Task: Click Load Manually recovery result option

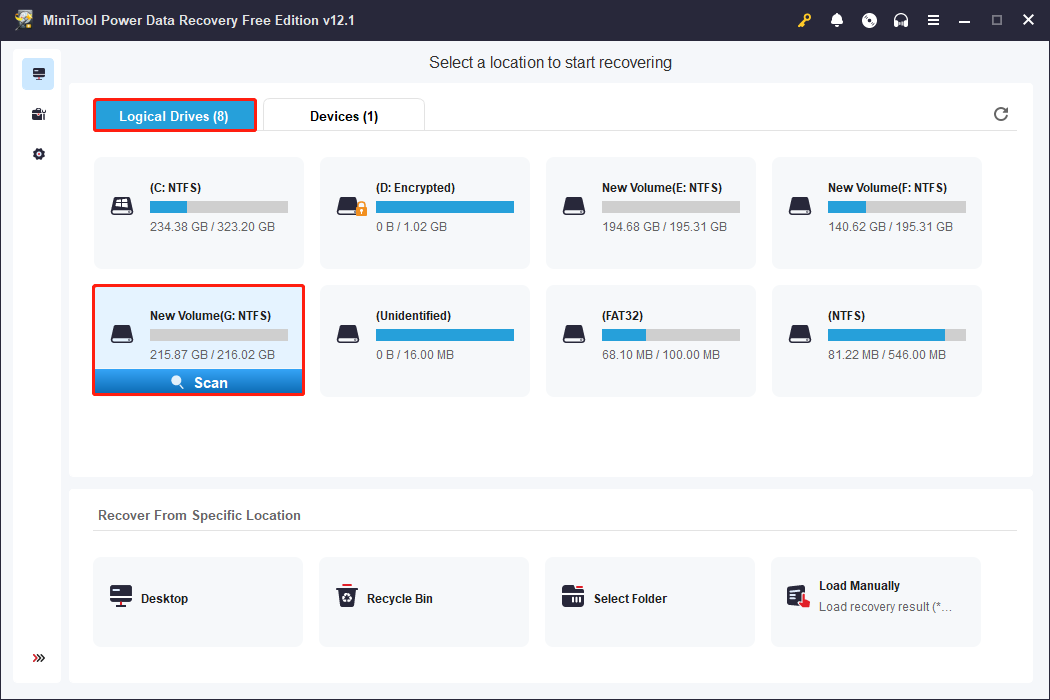Action: coord(876,599)
